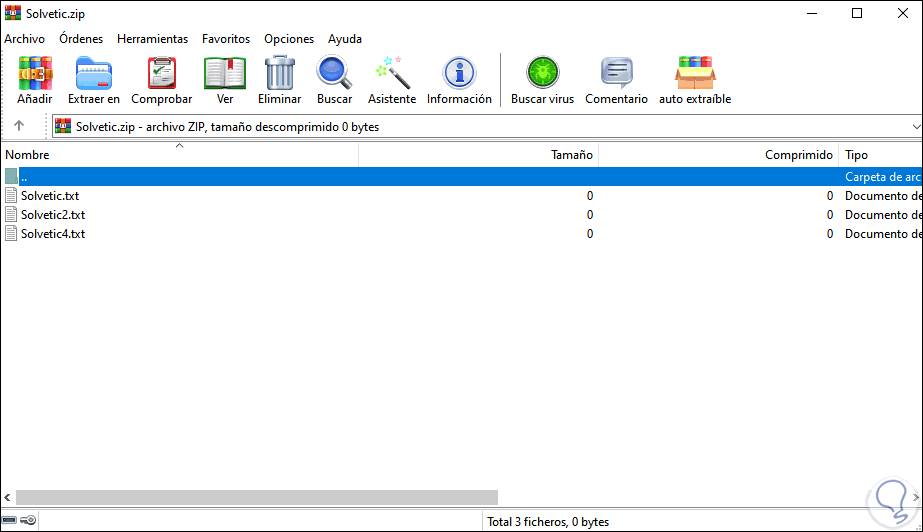Click the Solvetic.txt file icon
This screenshot has width=923, height=532.
click(x=11, y=195)
